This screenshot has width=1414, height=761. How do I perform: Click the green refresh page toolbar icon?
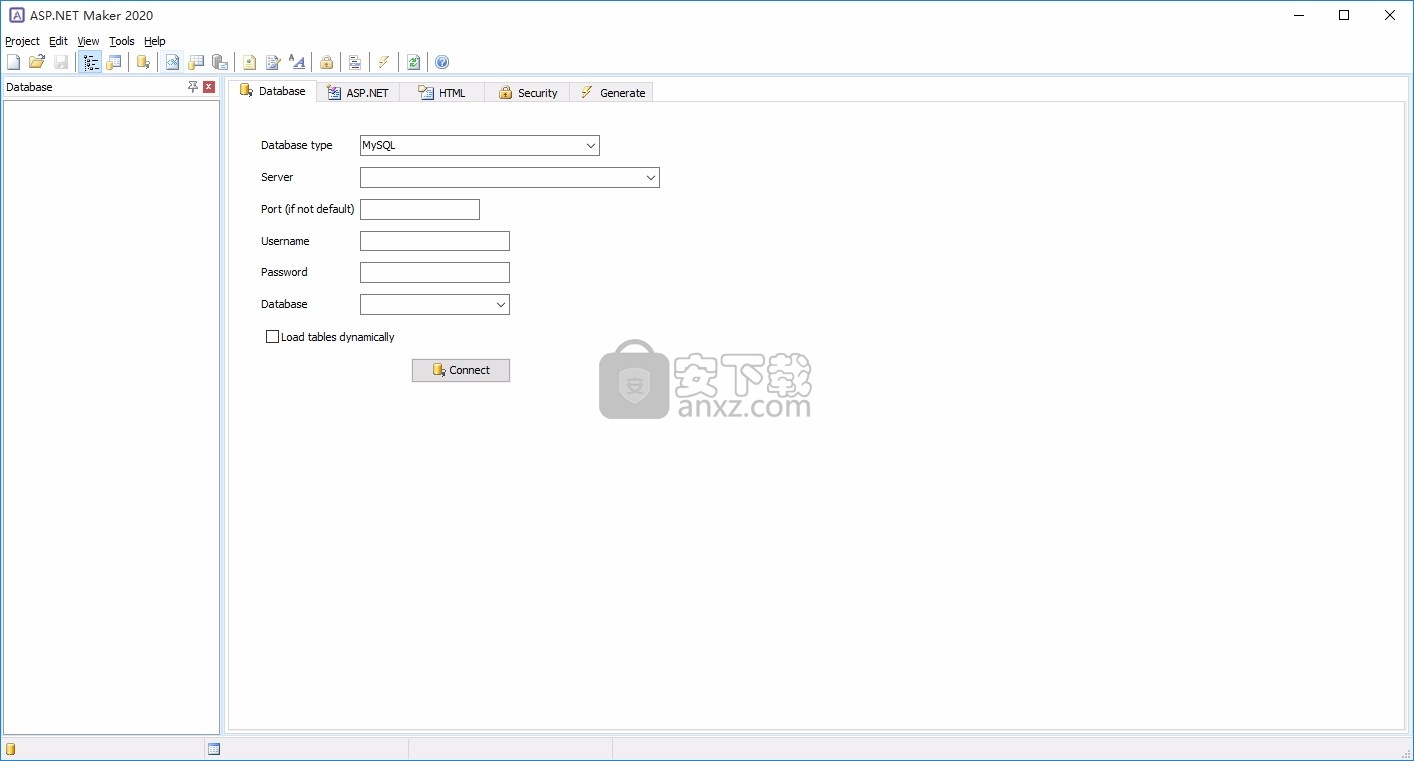click(x=413, y=62)
